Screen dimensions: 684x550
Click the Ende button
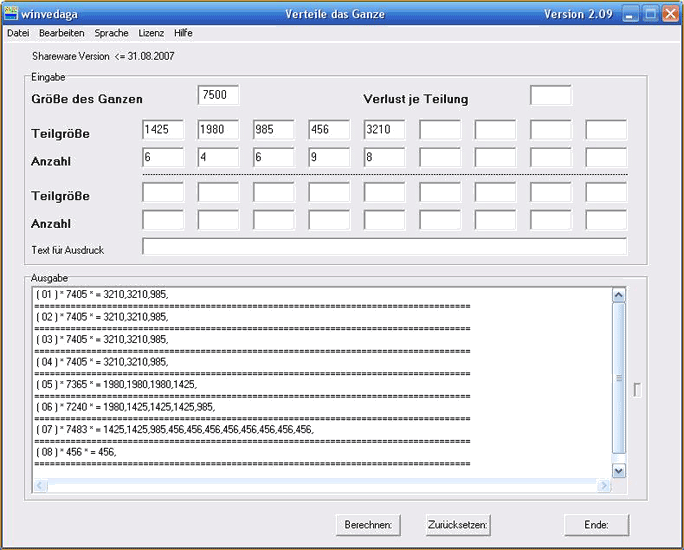coord(597,525)
